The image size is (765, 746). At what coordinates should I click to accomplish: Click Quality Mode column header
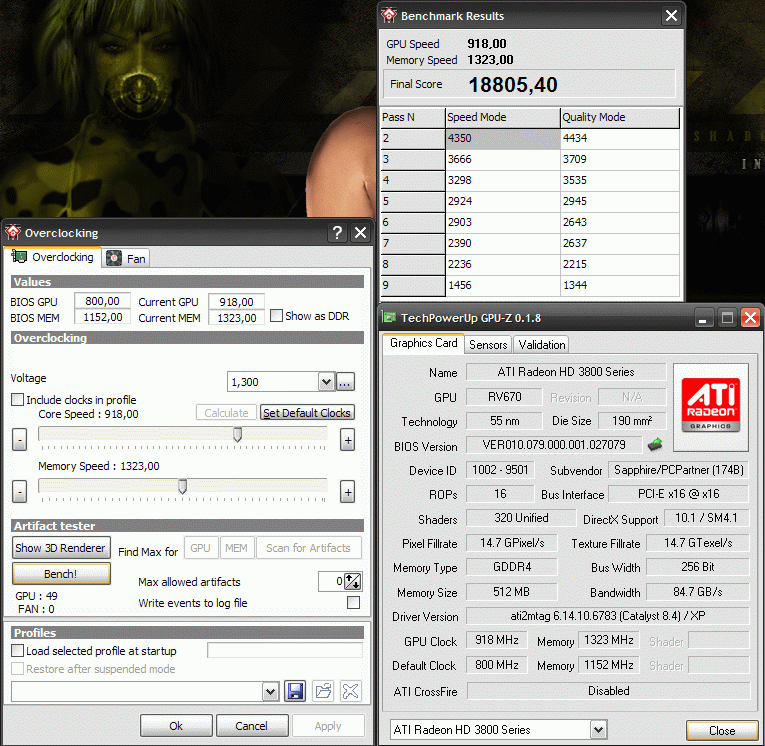tap(620, 117)
